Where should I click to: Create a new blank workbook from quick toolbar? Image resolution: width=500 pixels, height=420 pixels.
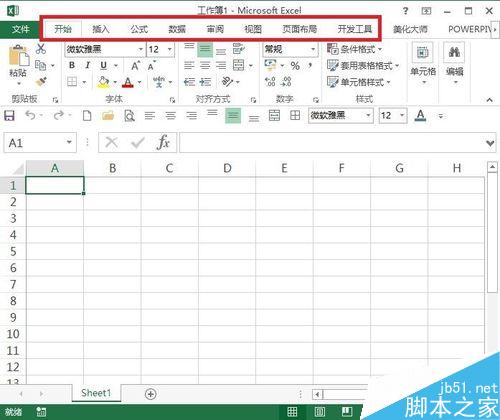87,116
